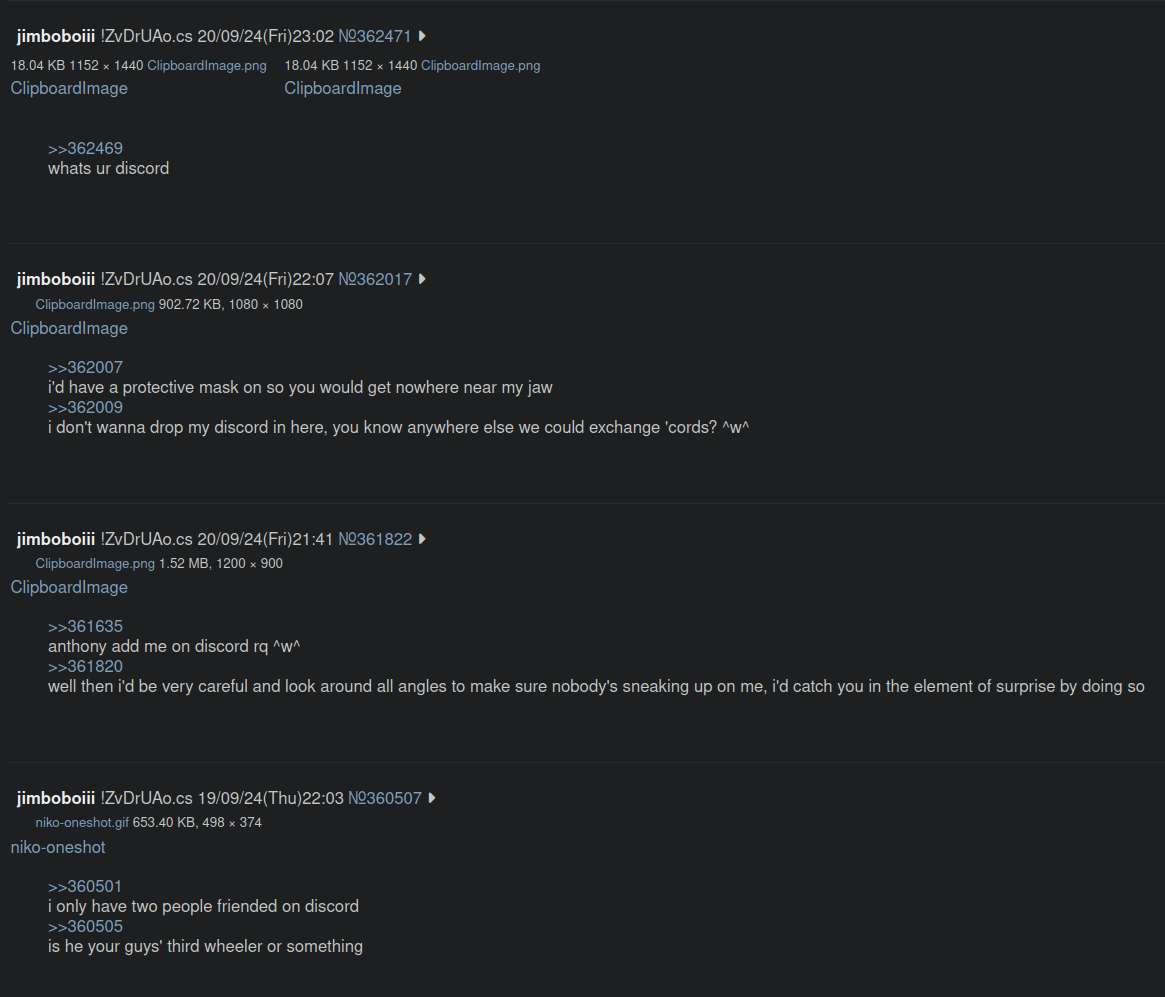Follow quote link >>361820
1165x997 pixels.
point(85,666)
